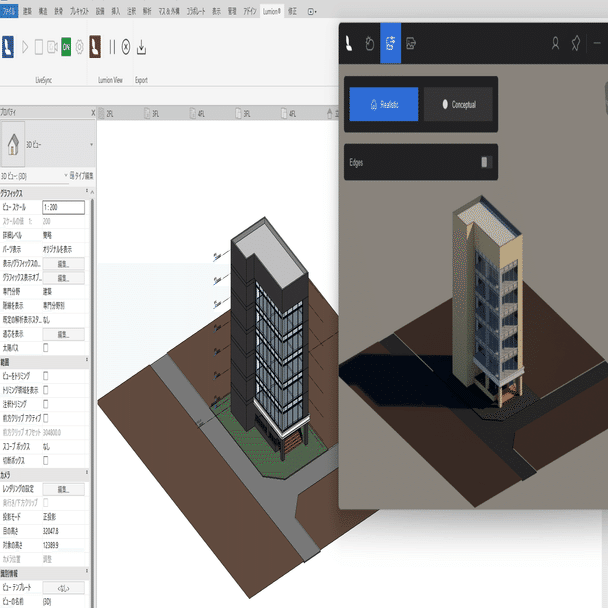
Task: Open the 建築 (Architecture) ribbon tab
Action: [27, 12]
